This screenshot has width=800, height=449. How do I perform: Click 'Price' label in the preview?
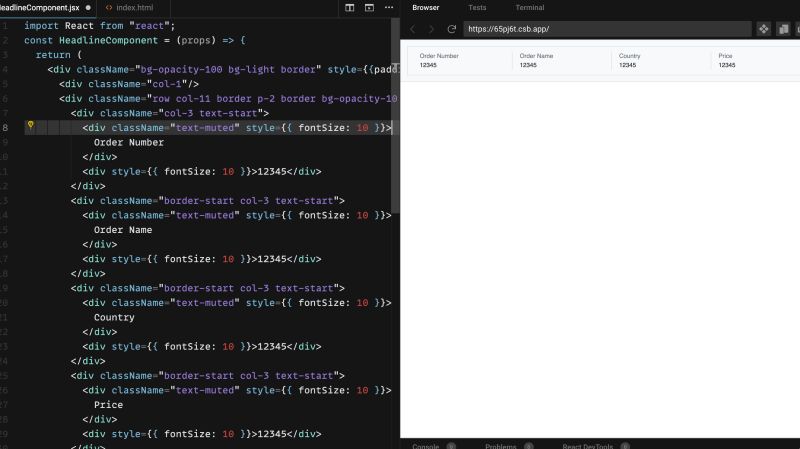(x=725, y=56)
